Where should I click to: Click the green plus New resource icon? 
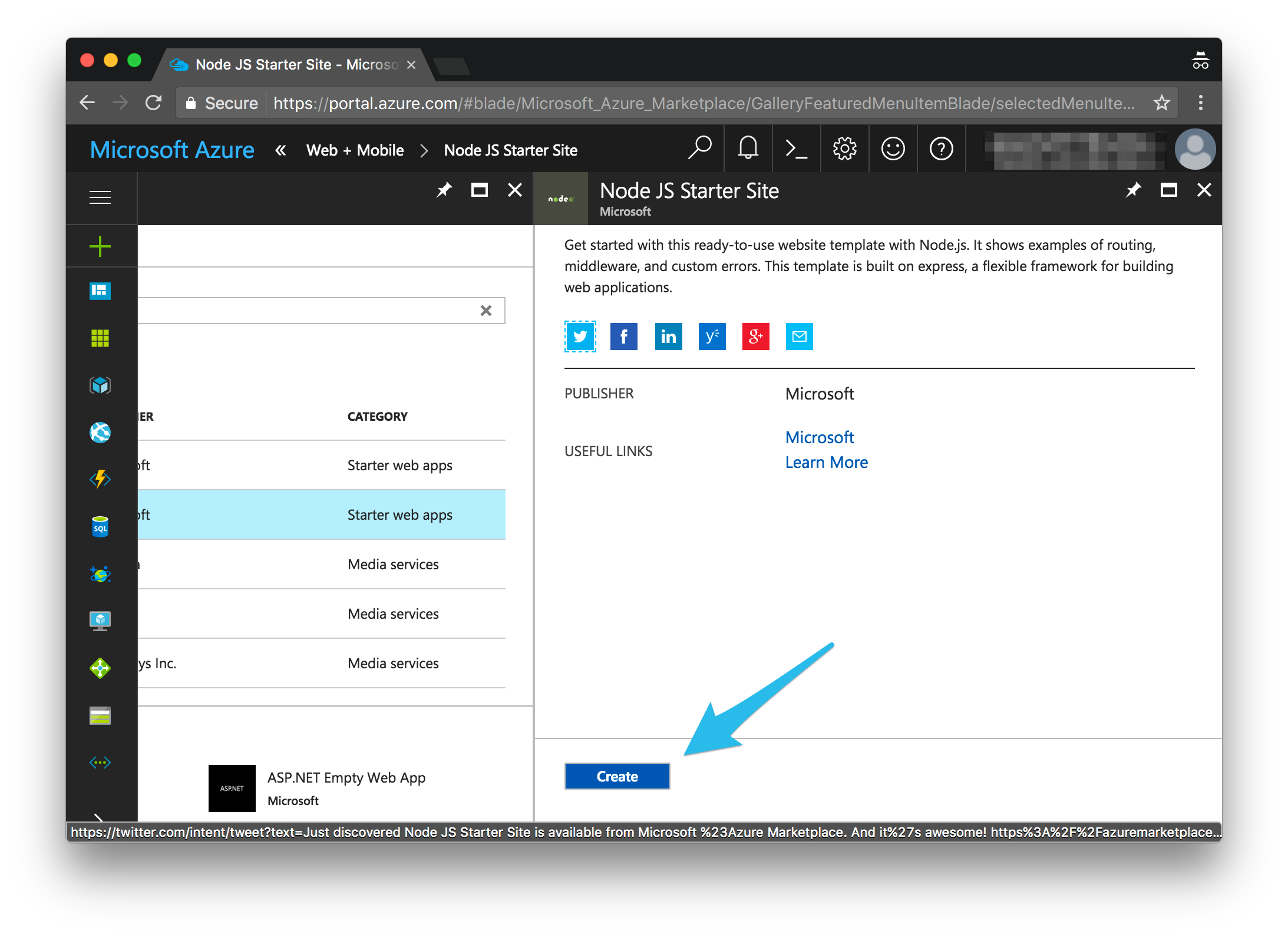100,246
